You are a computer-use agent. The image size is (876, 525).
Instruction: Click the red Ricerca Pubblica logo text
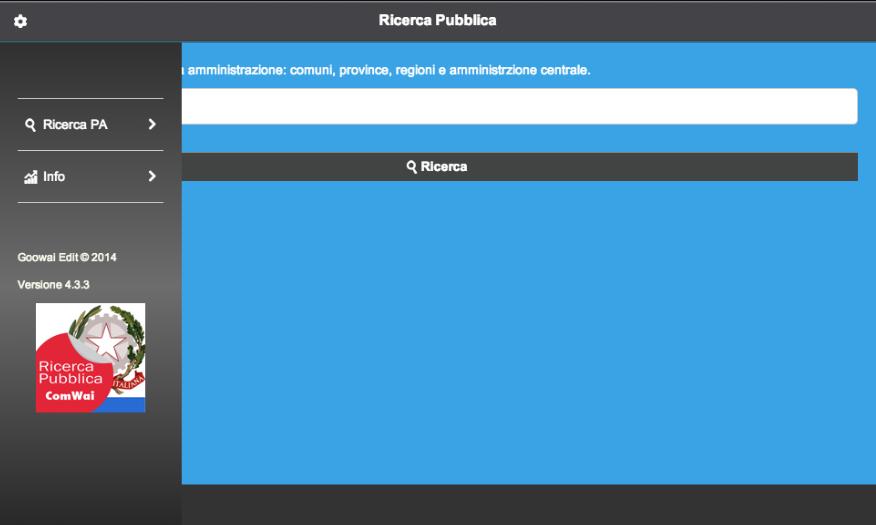point(70,373)
